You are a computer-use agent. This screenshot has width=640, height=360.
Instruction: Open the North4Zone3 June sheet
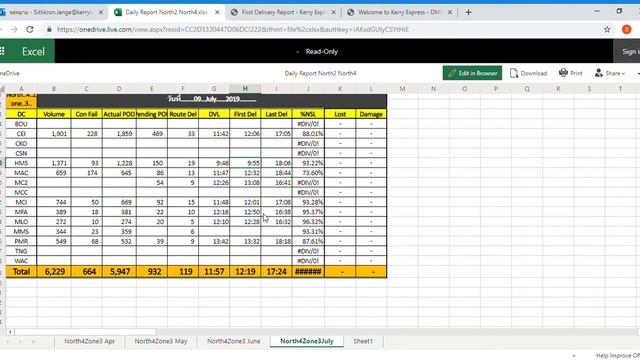233,341
